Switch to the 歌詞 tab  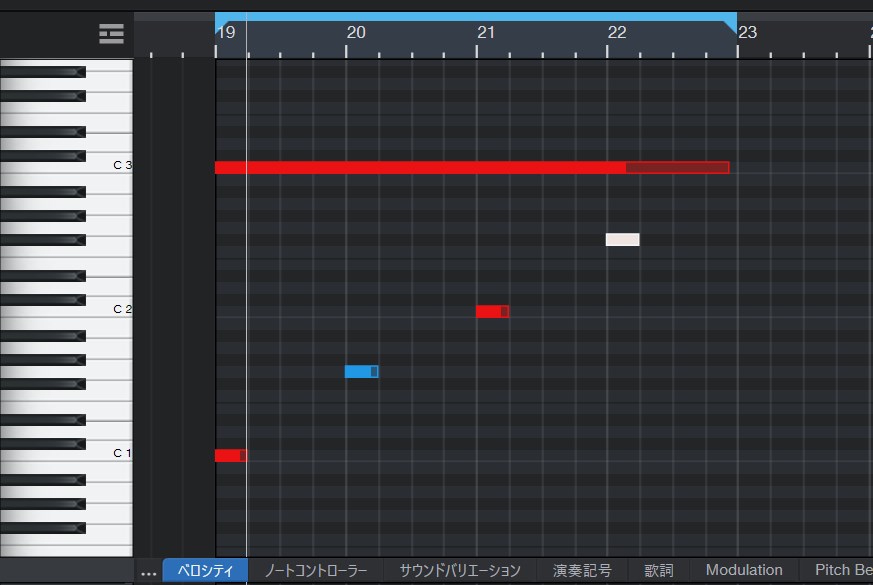pos(659,571)
